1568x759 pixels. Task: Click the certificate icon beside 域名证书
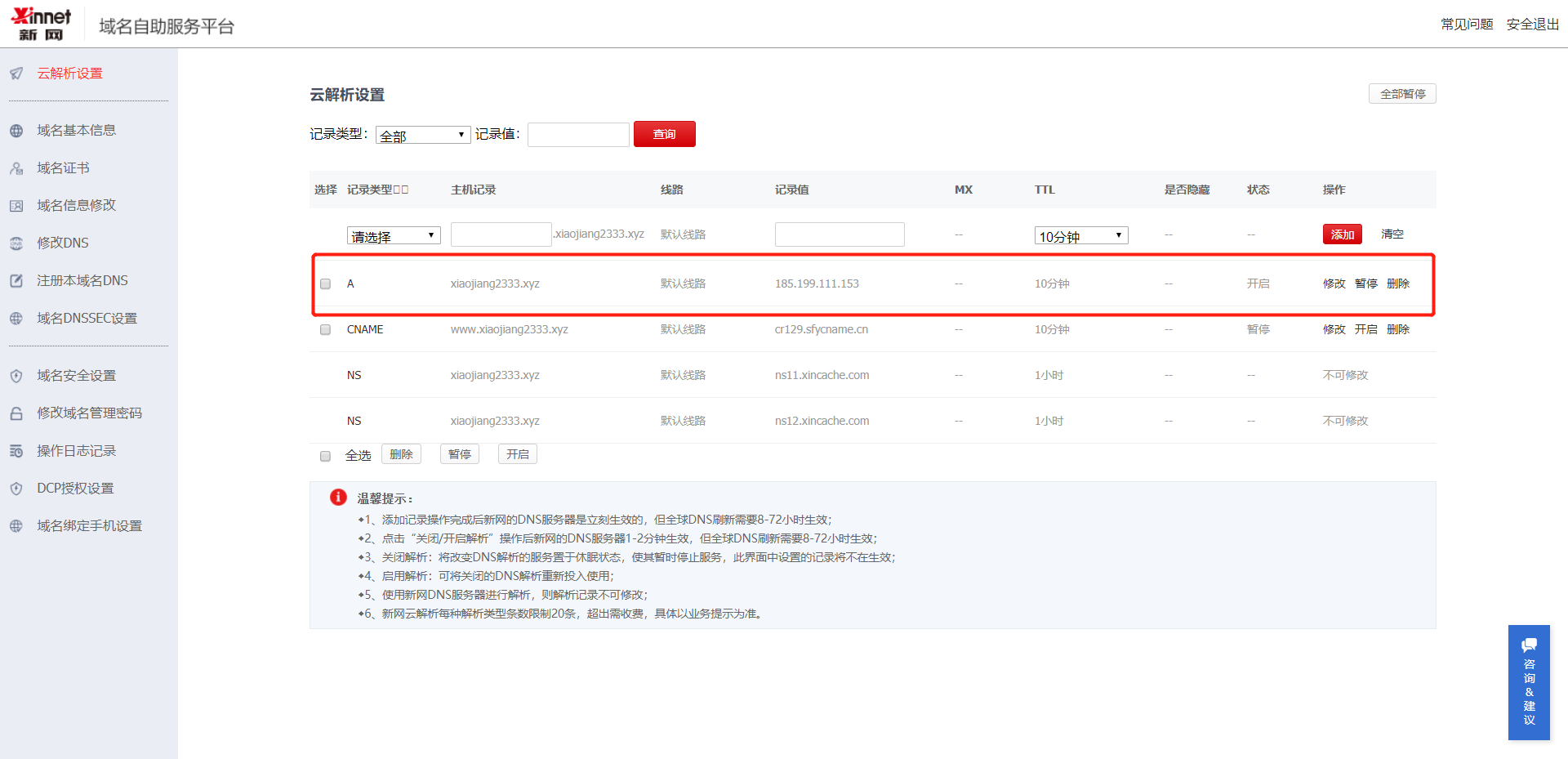(16, 168)
